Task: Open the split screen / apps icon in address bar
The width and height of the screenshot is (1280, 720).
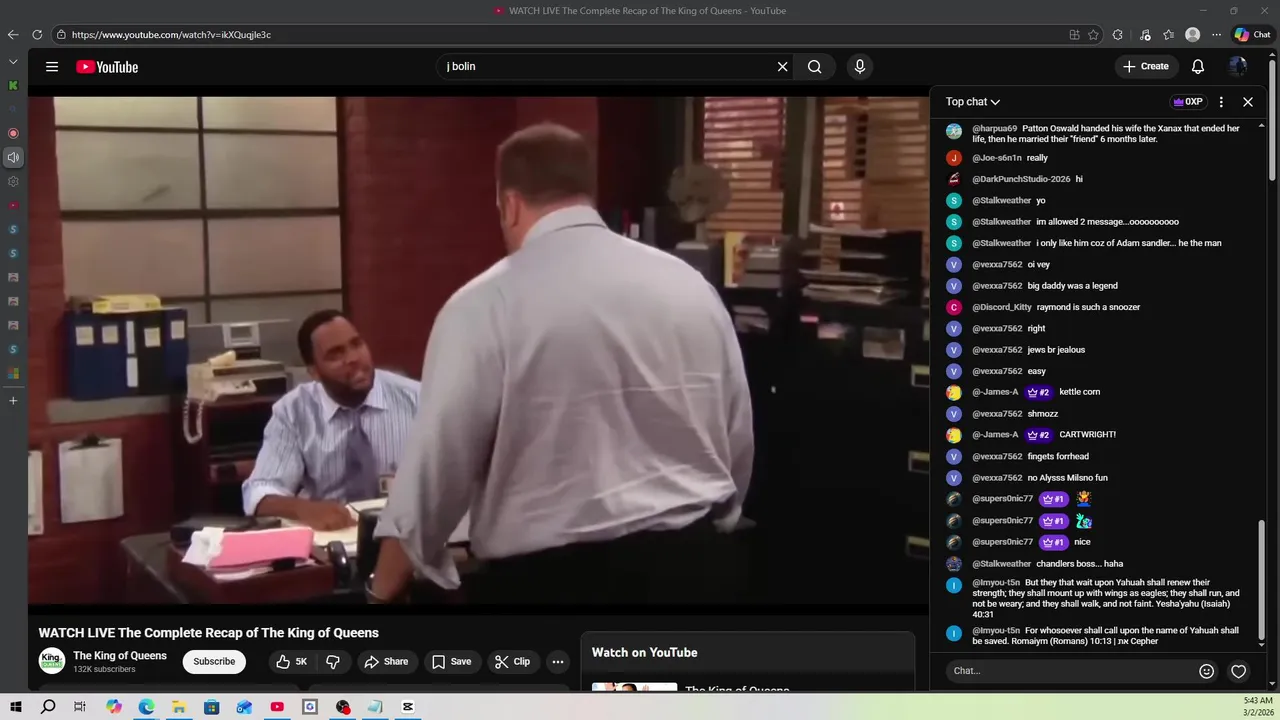Action: [x=1075, y=34]
